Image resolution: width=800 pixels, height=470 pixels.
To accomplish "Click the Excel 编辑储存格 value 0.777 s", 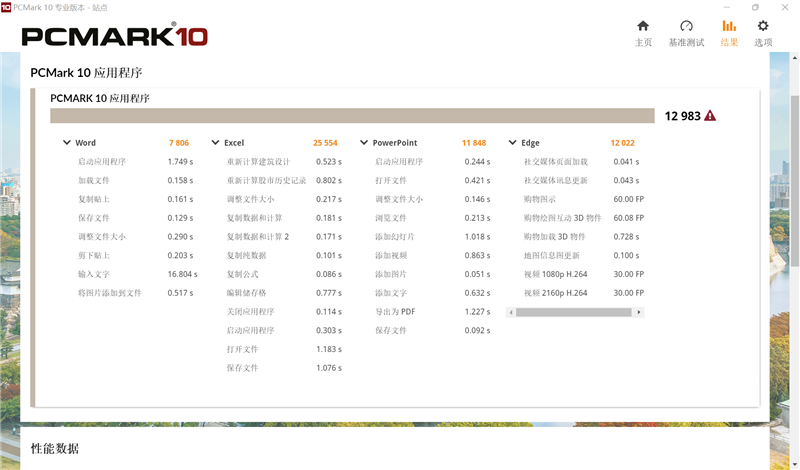I will tap(329, 293).
